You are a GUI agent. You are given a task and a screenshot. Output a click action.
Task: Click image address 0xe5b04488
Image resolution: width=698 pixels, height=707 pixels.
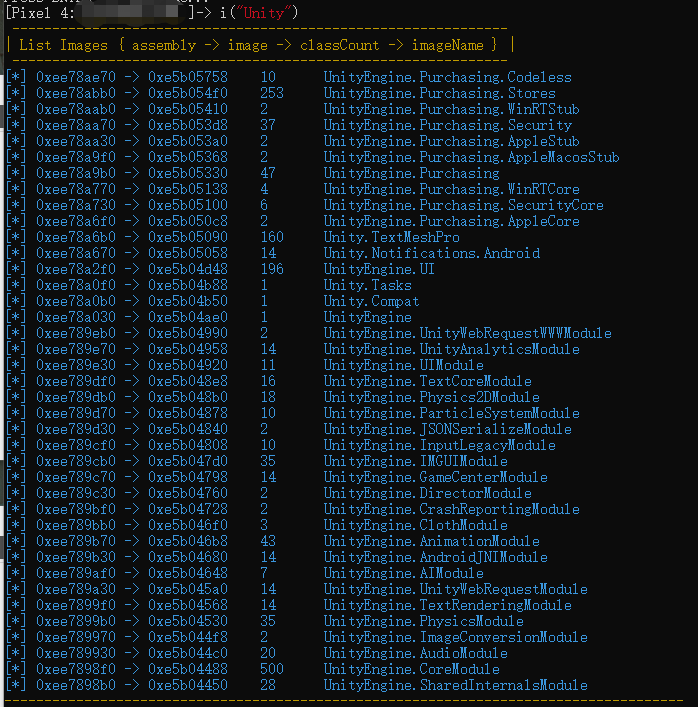pyautogui.click(x=188, y=669)
